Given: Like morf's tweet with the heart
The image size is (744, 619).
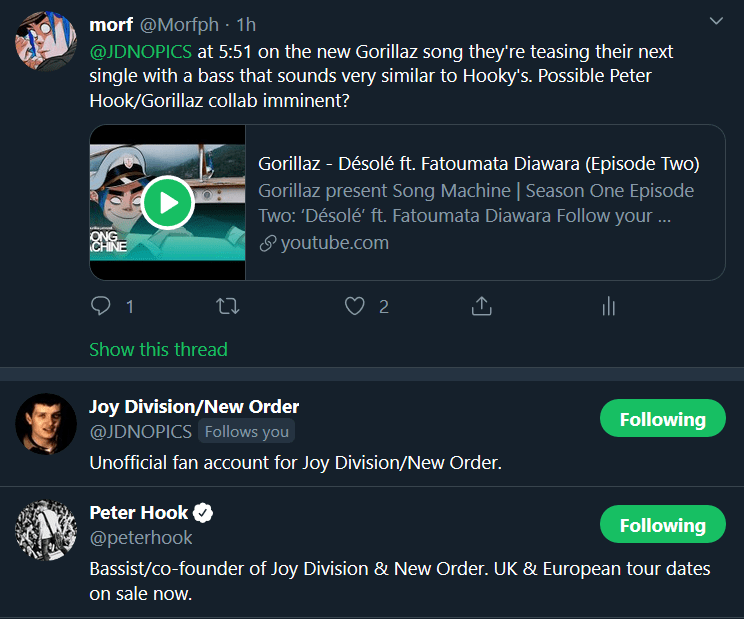Looking at the screenshot, I should (x=355, y=307).
